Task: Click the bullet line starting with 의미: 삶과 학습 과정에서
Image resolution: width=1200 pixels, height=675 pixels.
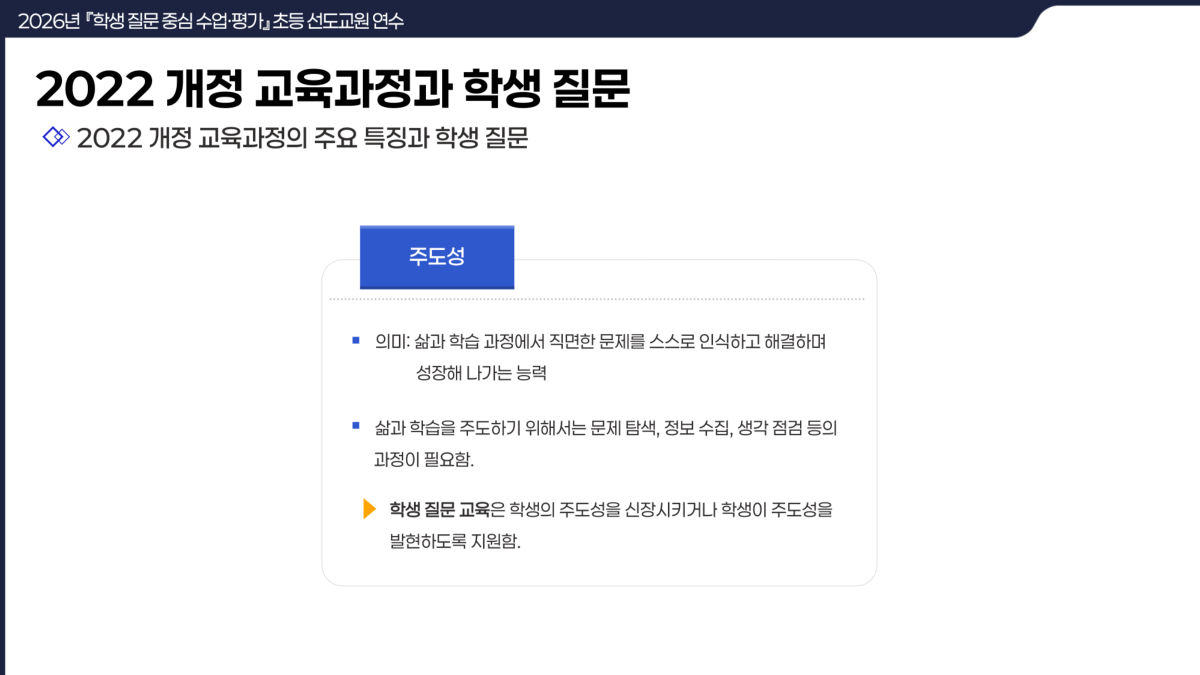Action: [x=601, y=341]
